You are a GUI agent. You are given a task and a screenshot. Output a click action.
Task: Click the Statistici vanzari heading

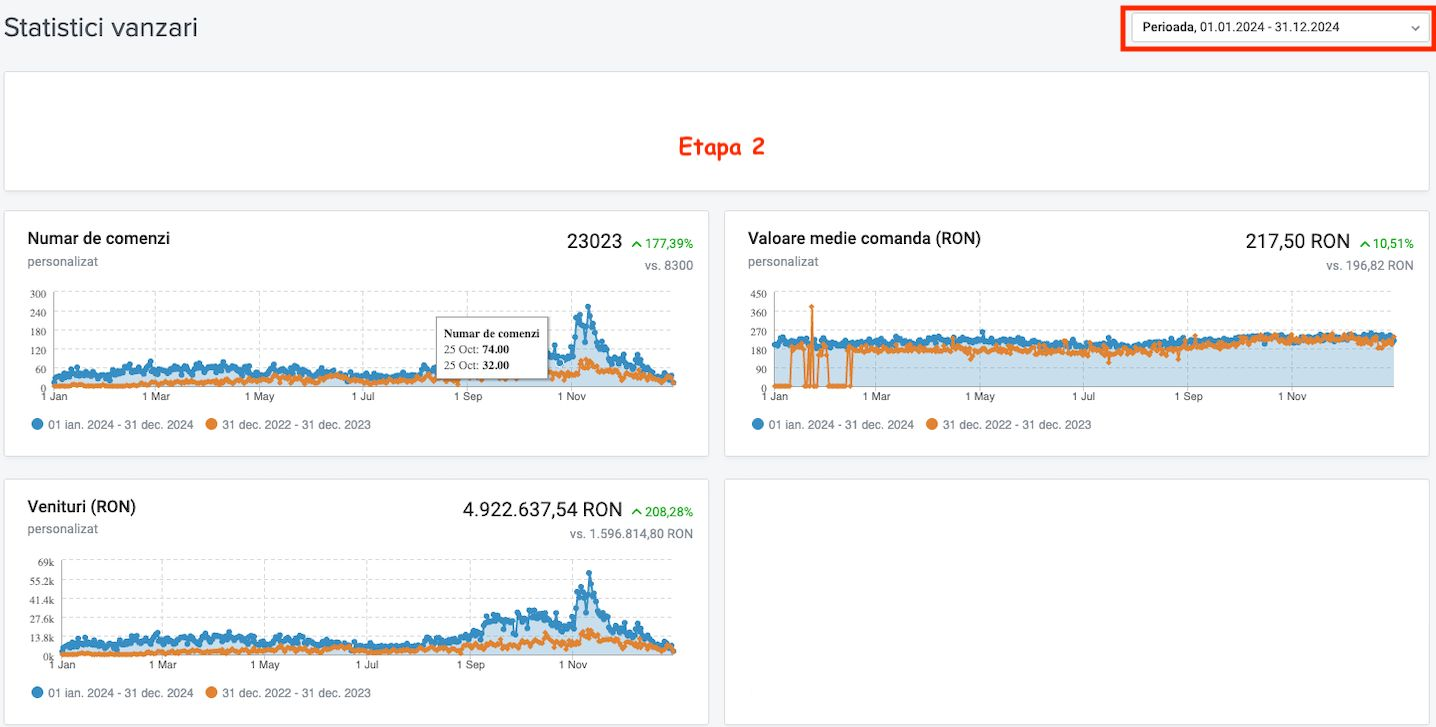99,28
